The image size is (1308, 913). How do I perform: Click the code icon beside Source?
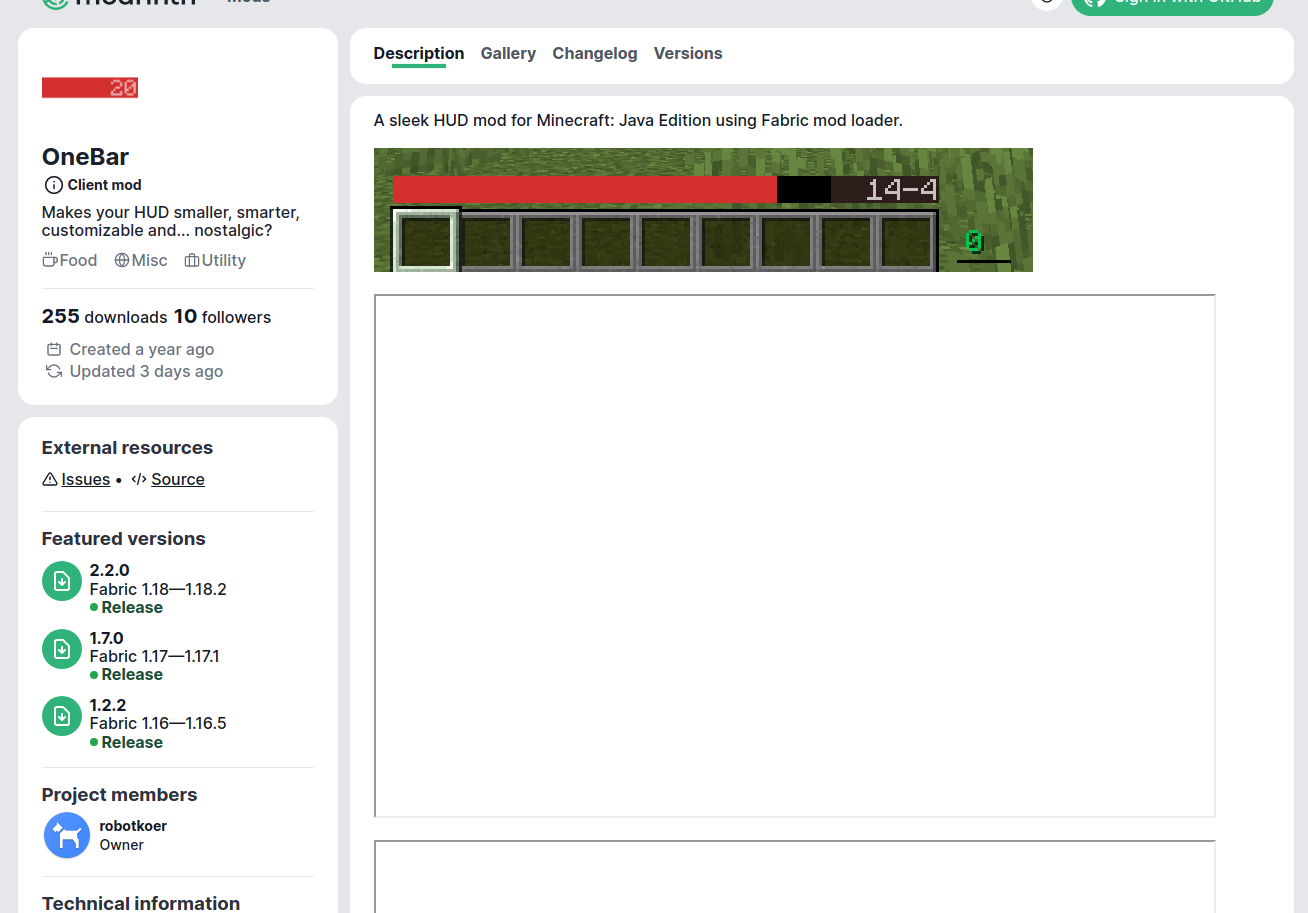click(140, 479)
